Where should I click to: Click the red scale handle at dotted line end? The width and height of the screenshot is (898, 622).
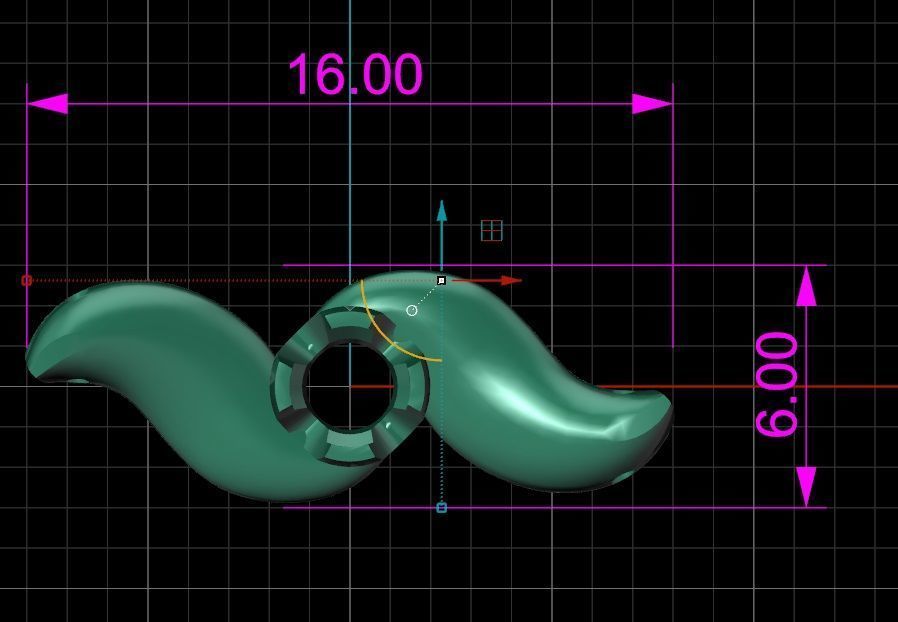point(26,281)
